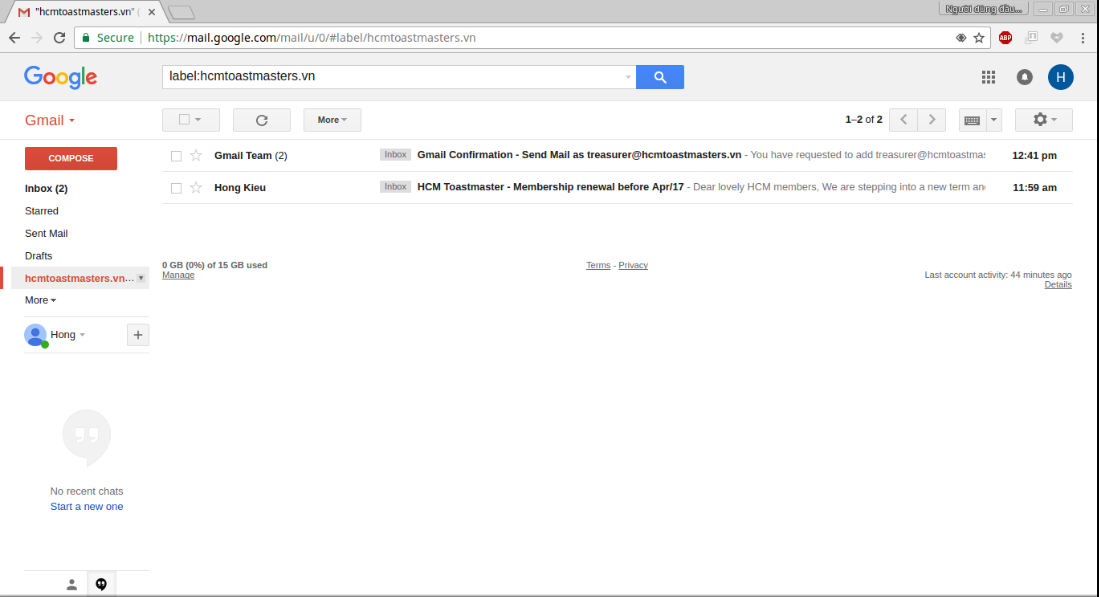This screenshot has height=597, width=1099.
Task: Open the account avatar labeled H
Action: point(1060,77)
